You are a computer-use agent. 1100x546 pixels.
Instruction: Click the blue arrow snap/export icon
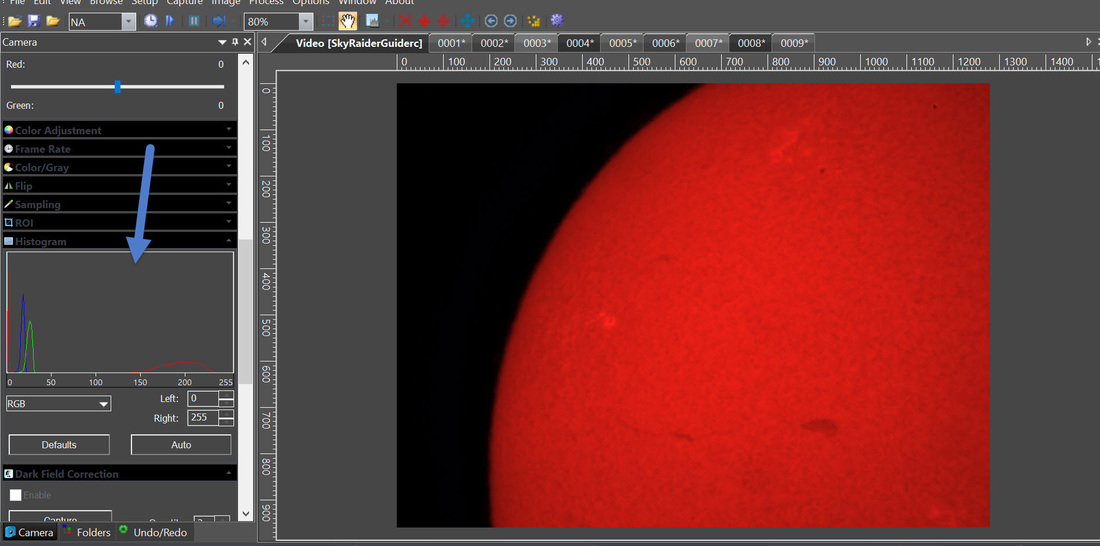(220, 21)
